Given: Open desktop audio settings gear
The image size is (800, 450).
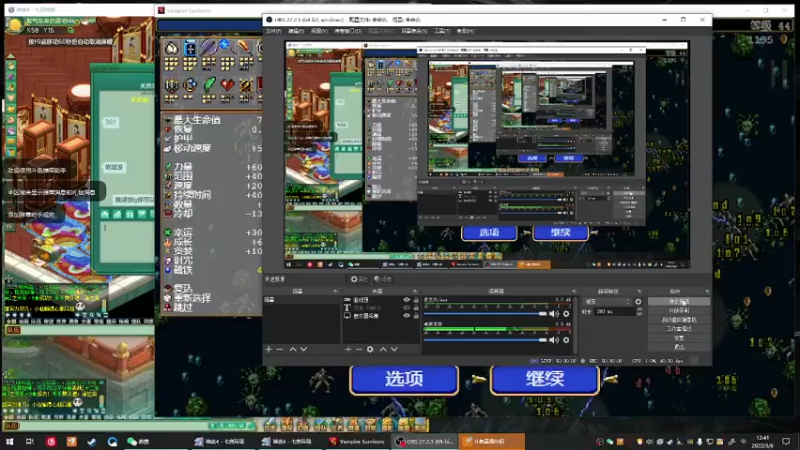Looking at the screenshot, I should 566,340.
